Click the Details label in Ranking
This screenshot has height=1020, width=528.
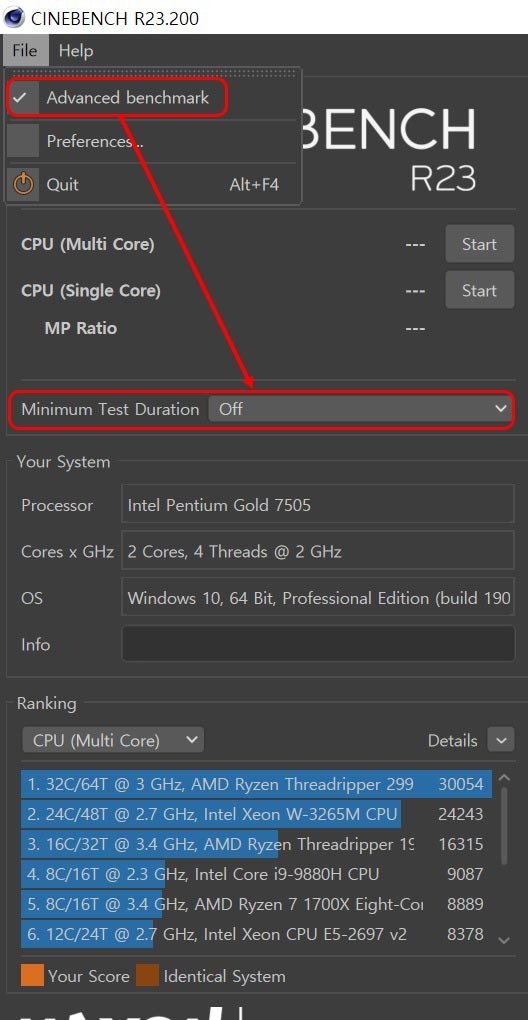pyautogui.click(x=453, y=740)
